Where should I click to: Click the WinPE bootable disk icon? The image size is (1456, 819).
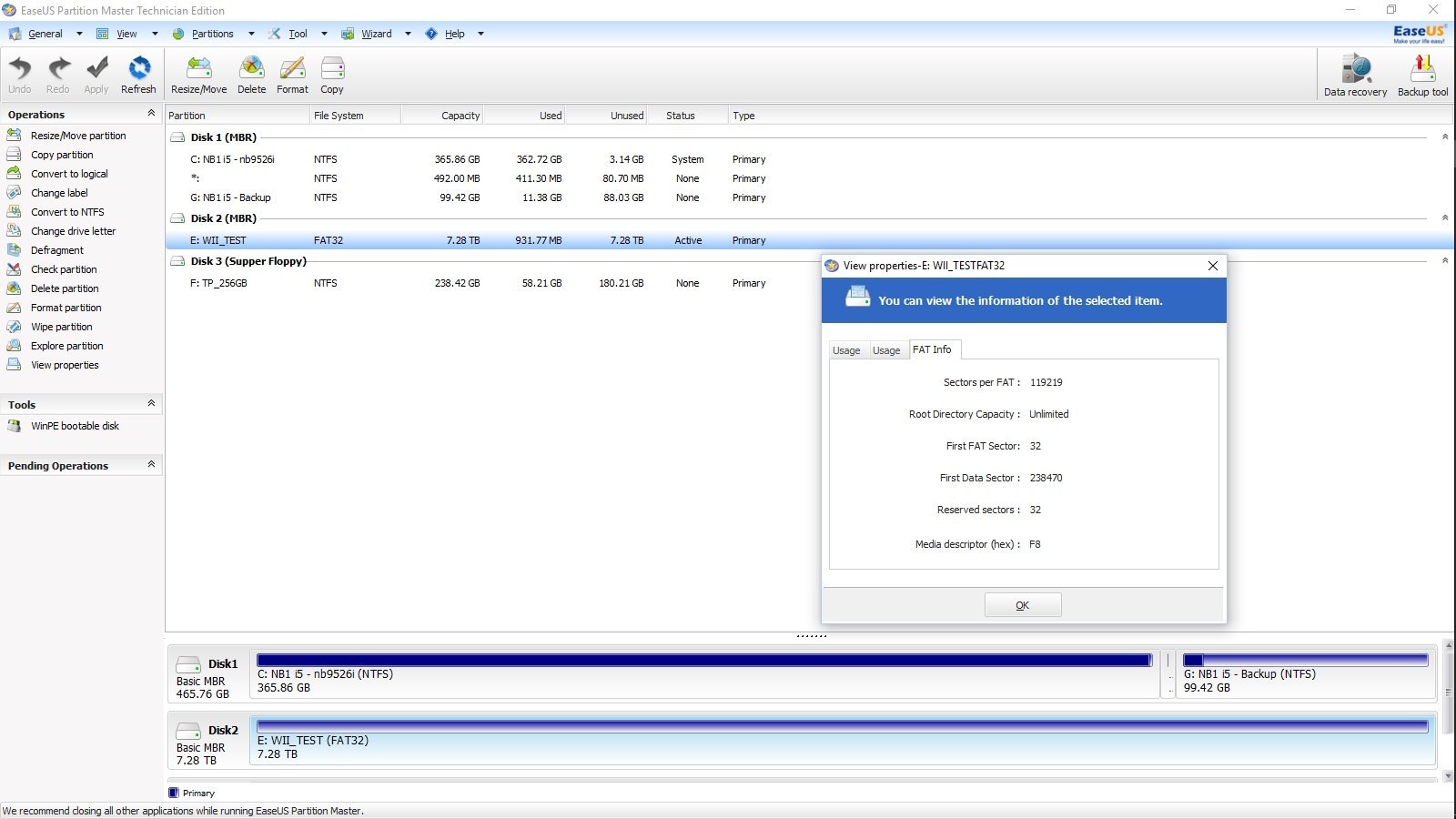pos(14,425)
